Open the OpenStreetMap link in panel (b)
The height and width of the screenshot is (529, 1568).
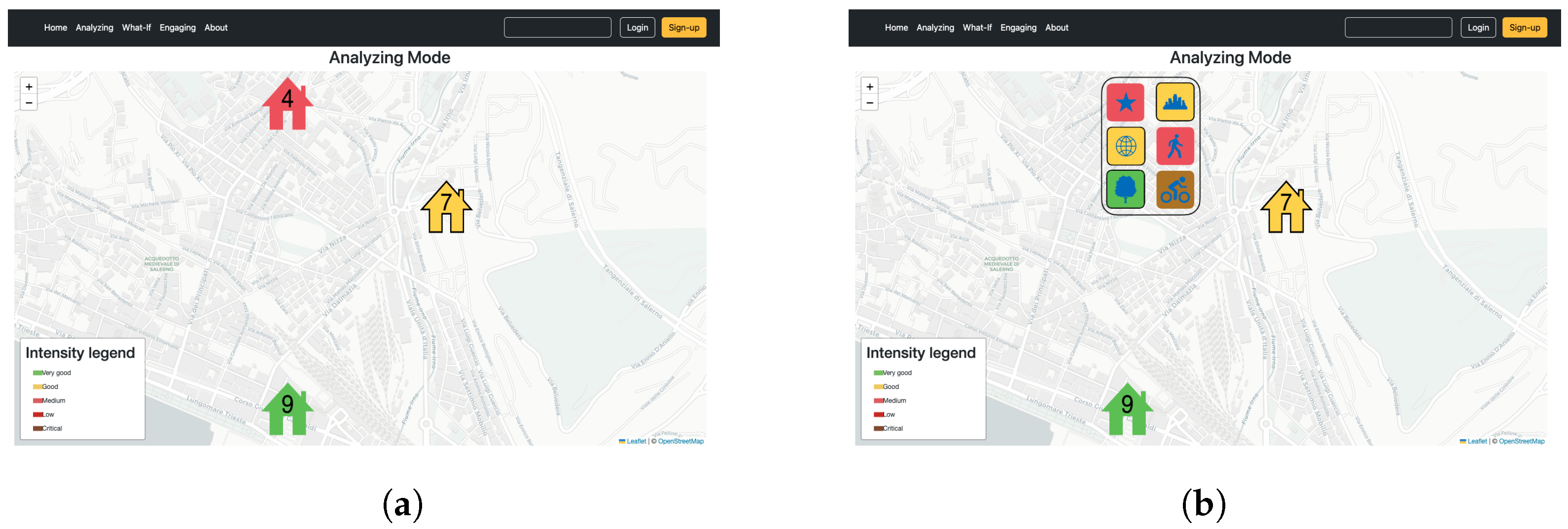1521,441
